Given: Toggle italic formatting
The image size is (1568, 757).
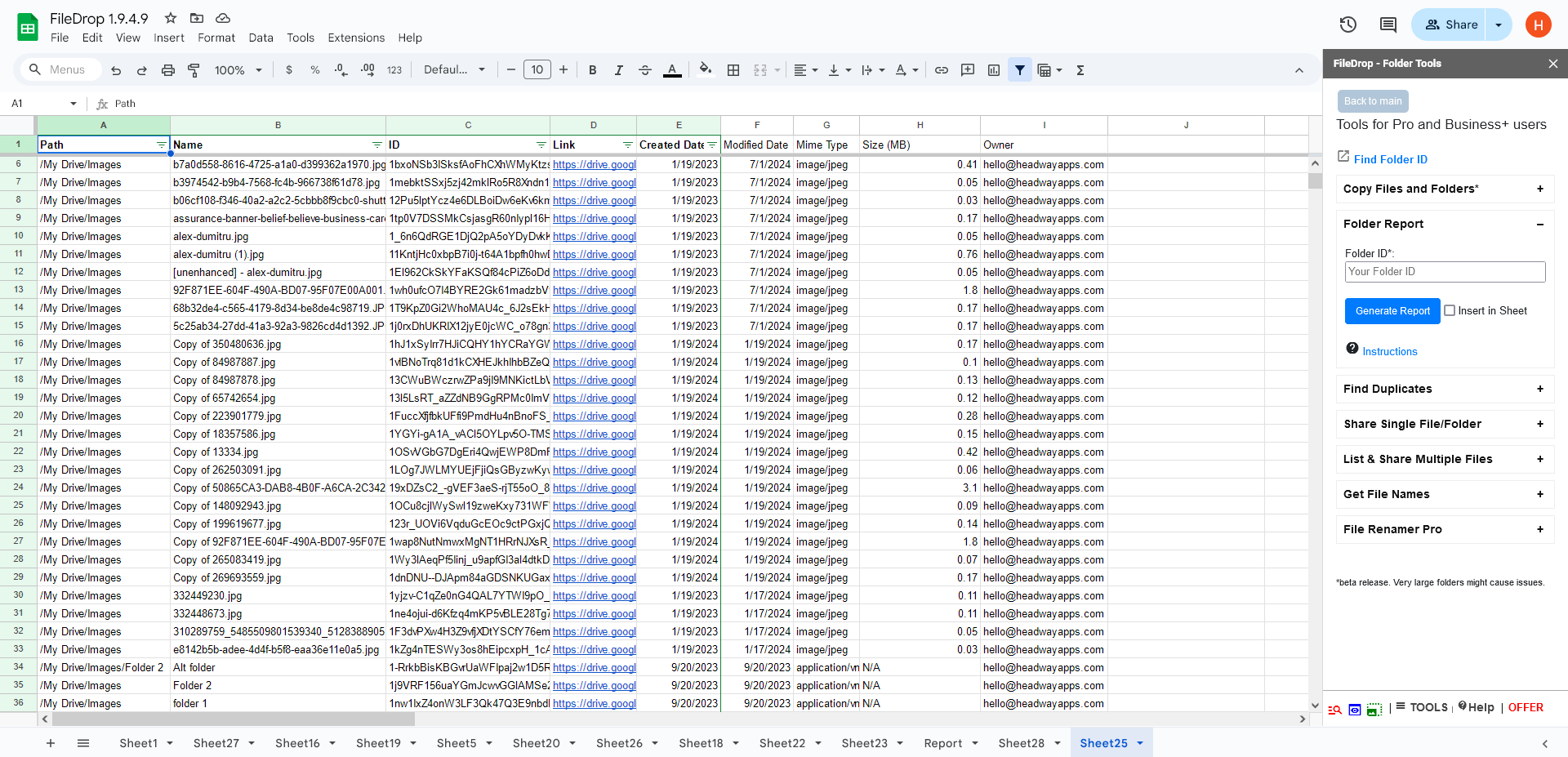Looking at the screenshot, I should pos(619,70).
